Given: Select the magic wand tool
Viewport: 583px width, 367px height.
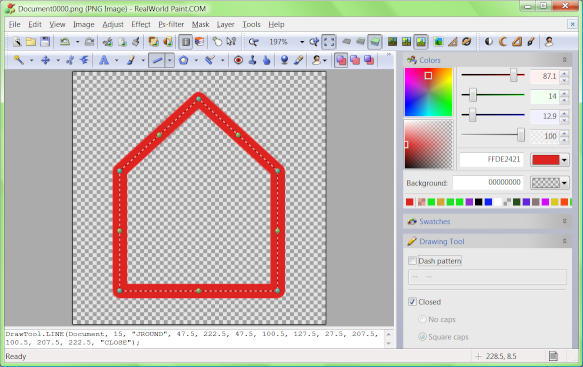Looking at the screenshot, I should tap(19, 60).
